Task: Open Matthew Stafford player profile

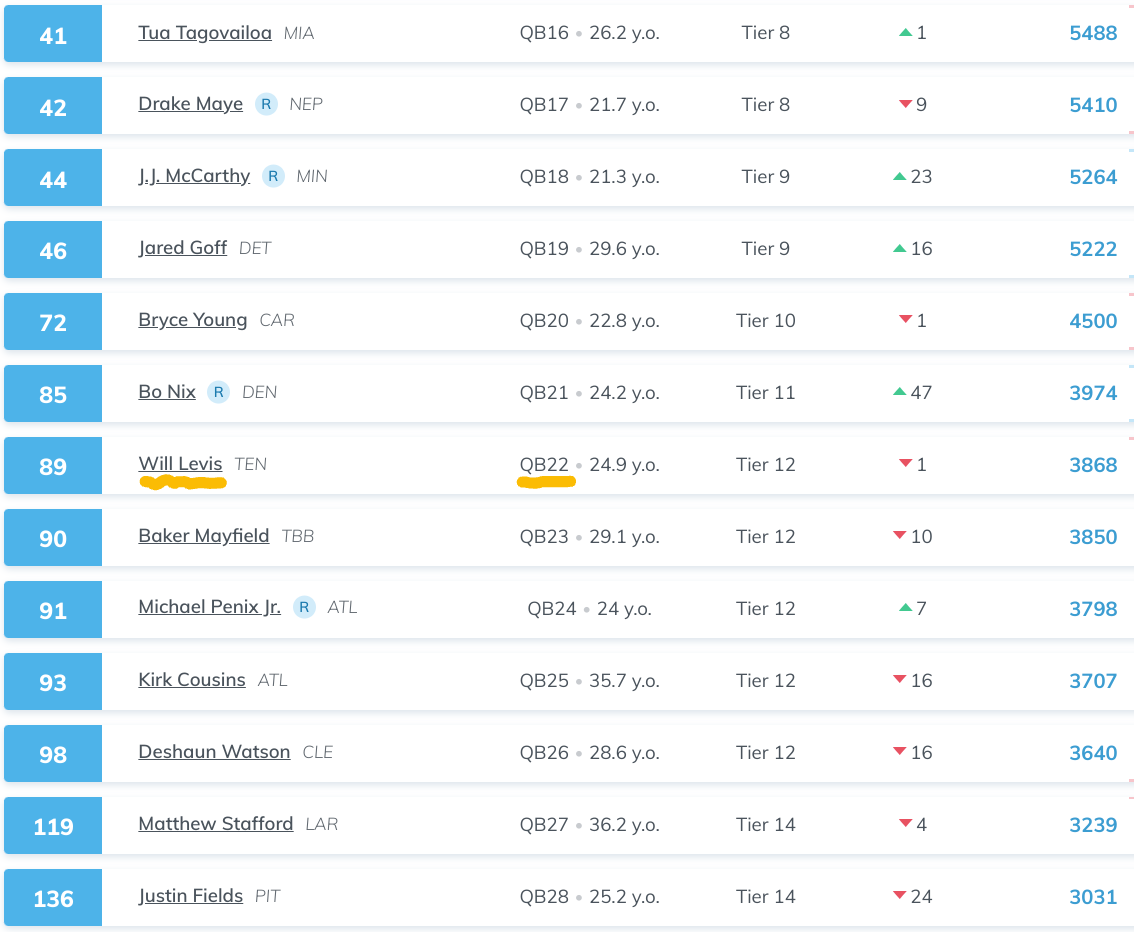Action: [x=216, y=824]
